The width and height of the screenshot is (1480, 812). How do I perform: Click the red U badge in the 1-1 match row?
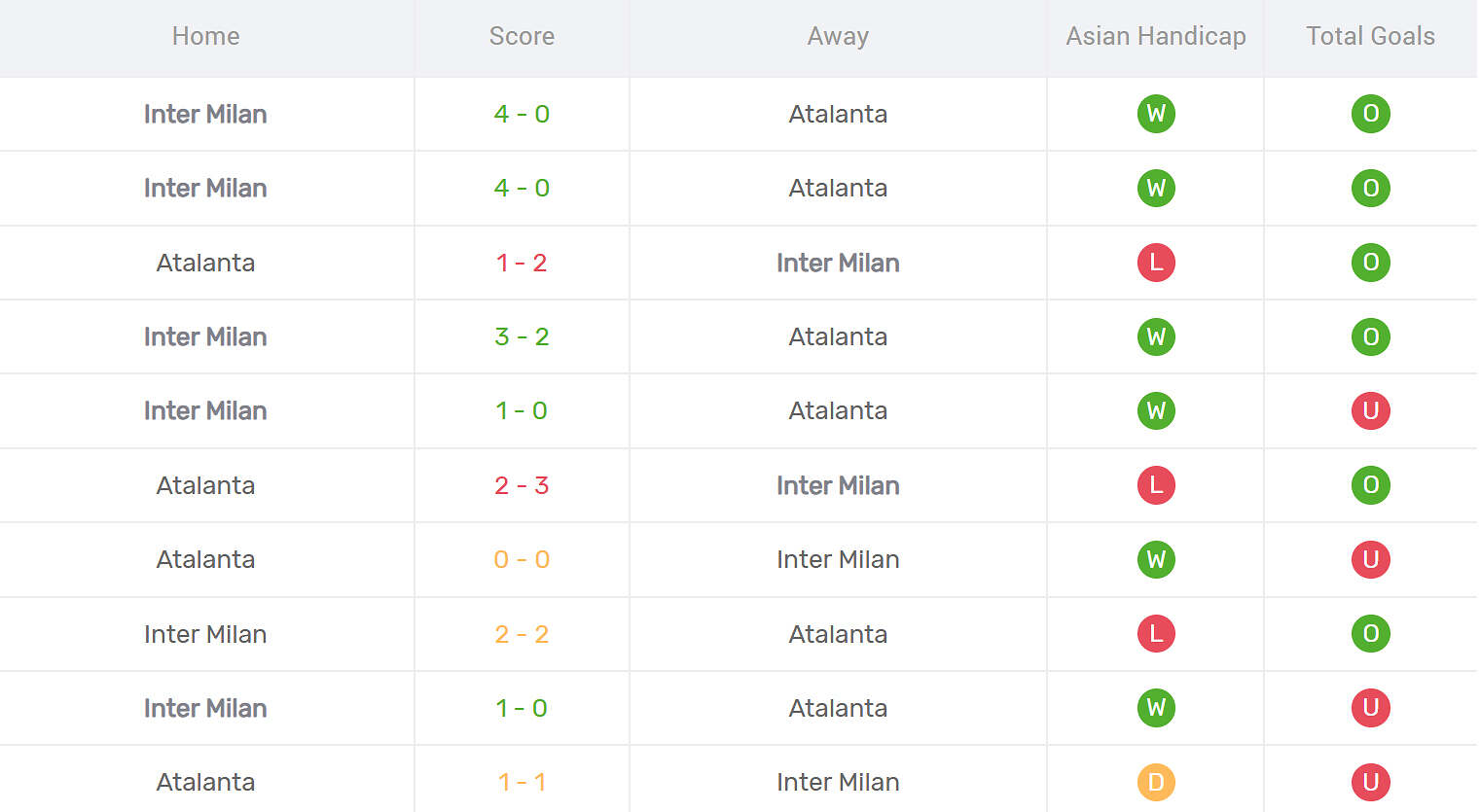pyautogui.click(x=1370, y=782)
